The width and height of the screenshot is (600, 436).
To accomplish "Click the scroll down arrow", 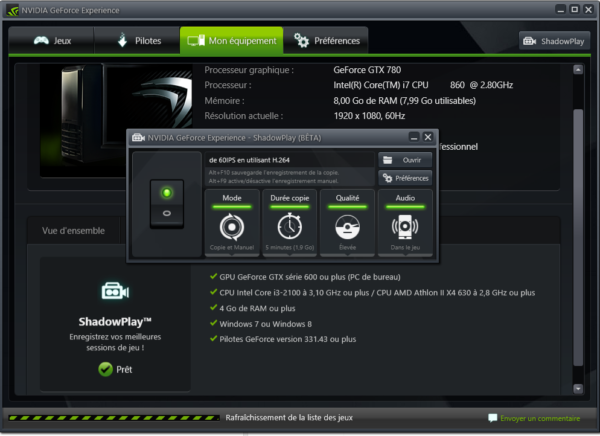I will coord(578,389).
